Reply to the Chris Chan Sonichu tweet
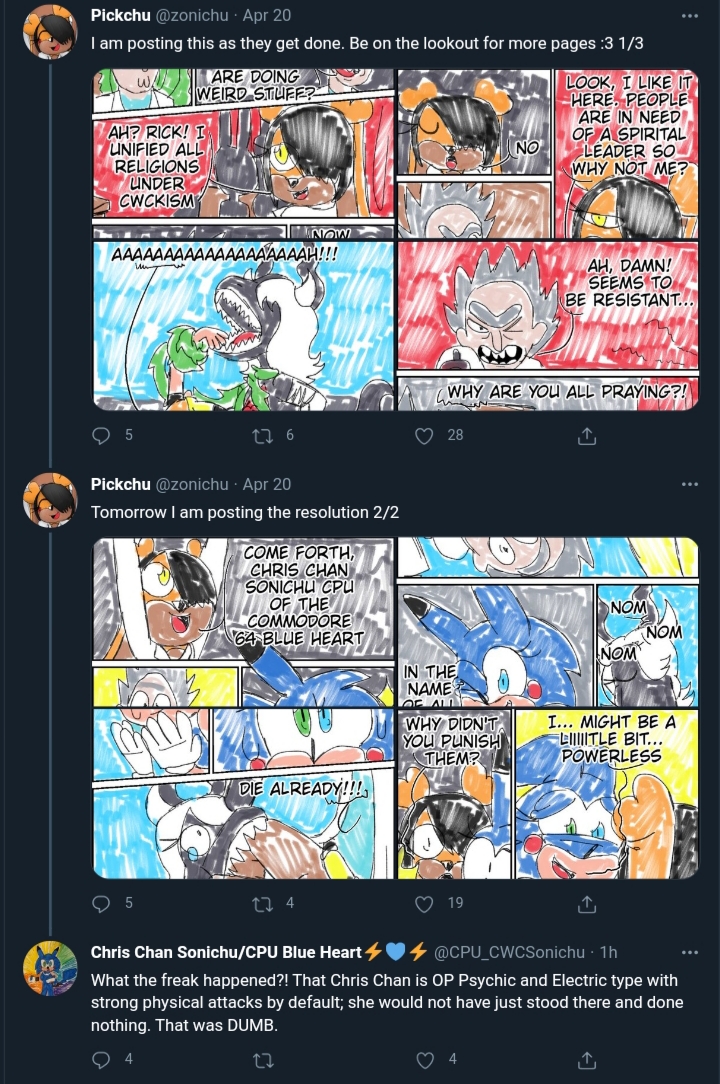This screenshot has height=1084, width=720. click(102, 1059)
